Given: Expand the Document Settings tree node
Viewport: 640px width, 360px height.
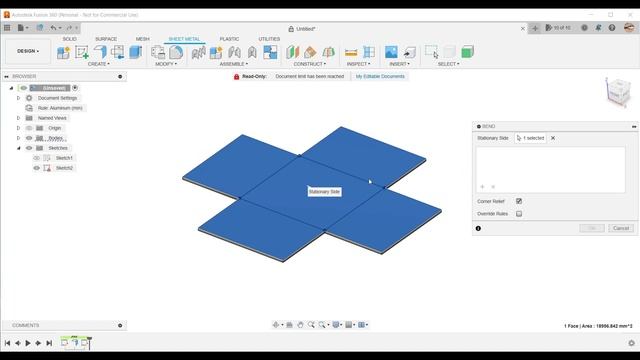Looking at the screenshot, I should coord(18,98).
